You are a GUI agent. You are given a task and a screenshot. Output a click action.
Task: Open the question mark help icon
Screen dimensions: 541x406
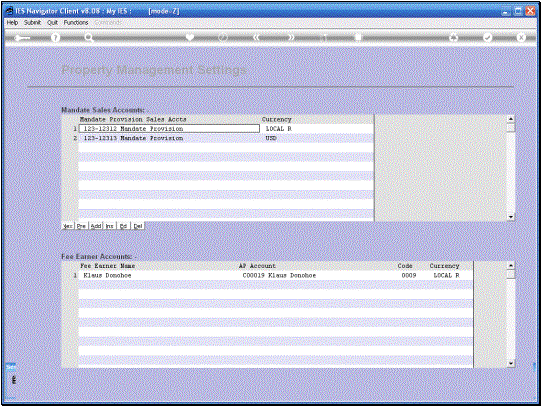(x=55, y=38)
